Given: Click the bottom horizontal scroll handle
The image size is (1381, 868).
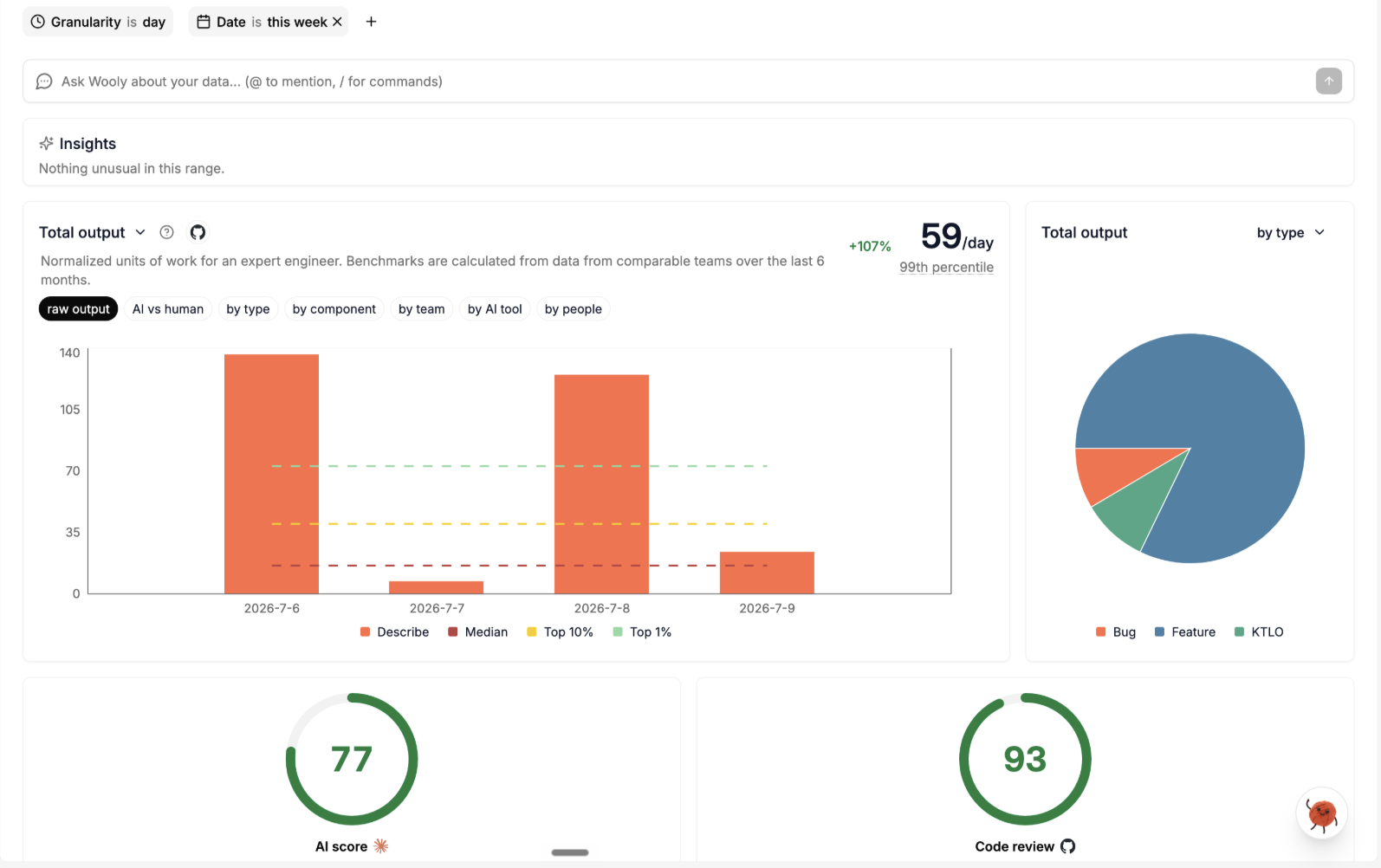Looking at the screenshot, I should [x=570, y=852].
